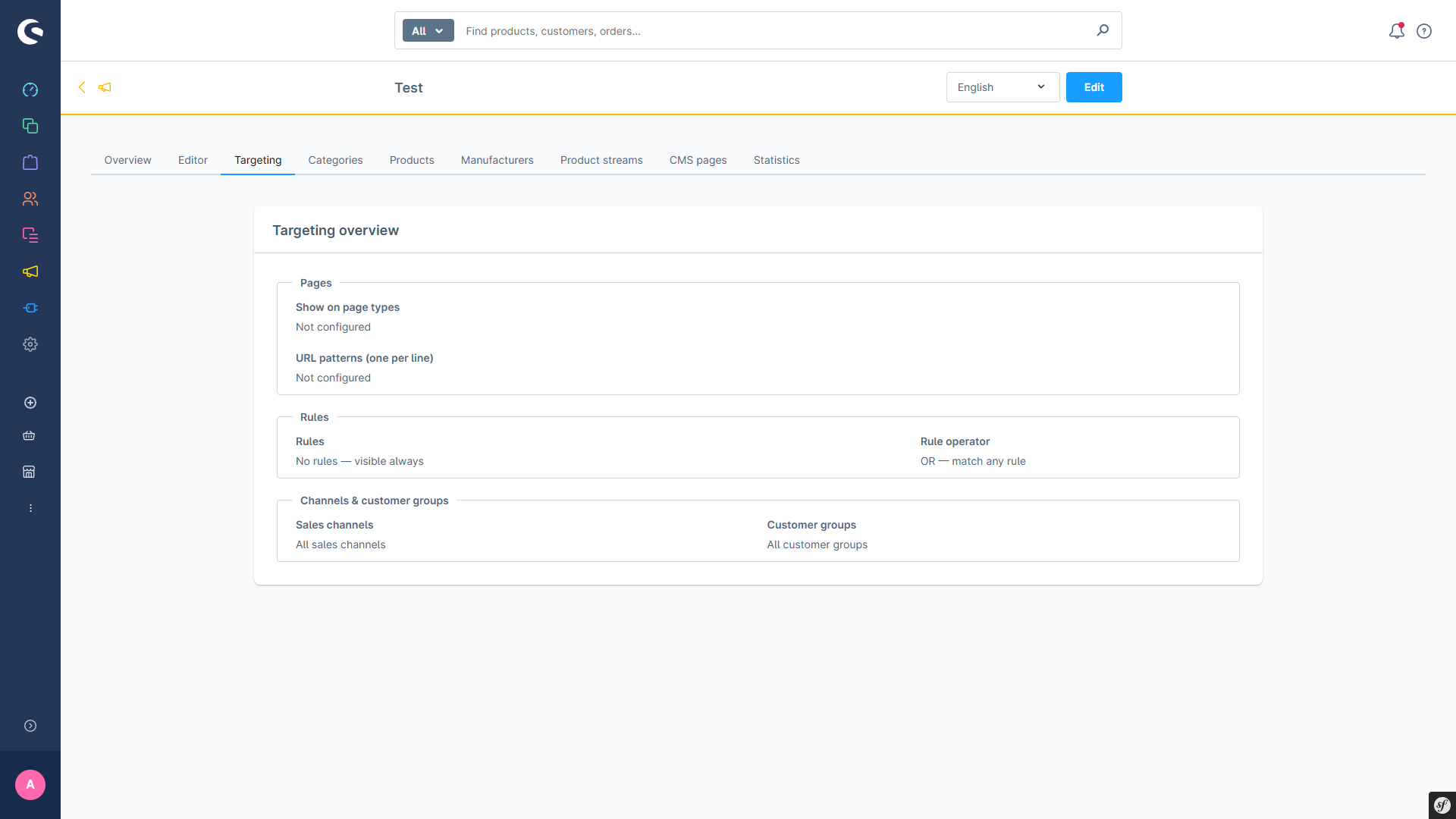This screenshot has width=1456, height=819.
Task: Switch to the Editor tab
Action: [193, 160]
